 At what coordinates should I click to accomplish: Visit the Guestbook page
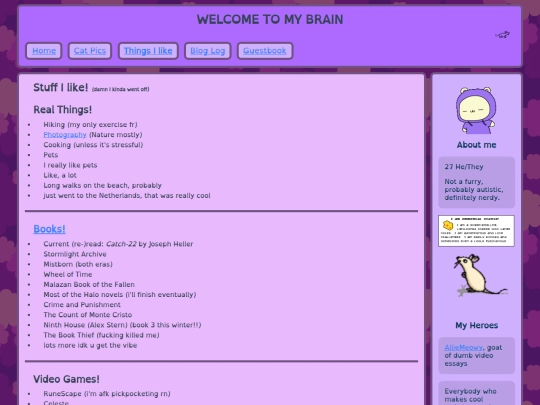point(265,51)
